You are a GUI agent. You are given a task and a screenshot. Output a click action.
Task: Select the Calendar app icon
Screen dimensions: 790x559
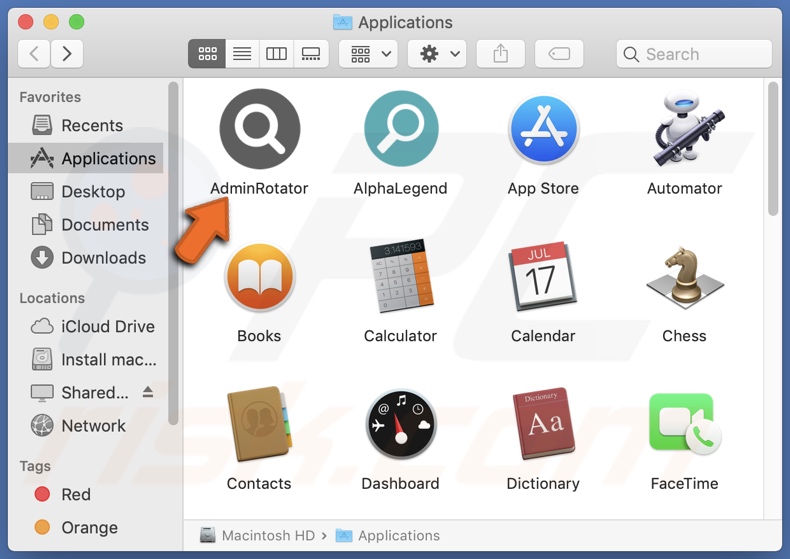(543, 276)
